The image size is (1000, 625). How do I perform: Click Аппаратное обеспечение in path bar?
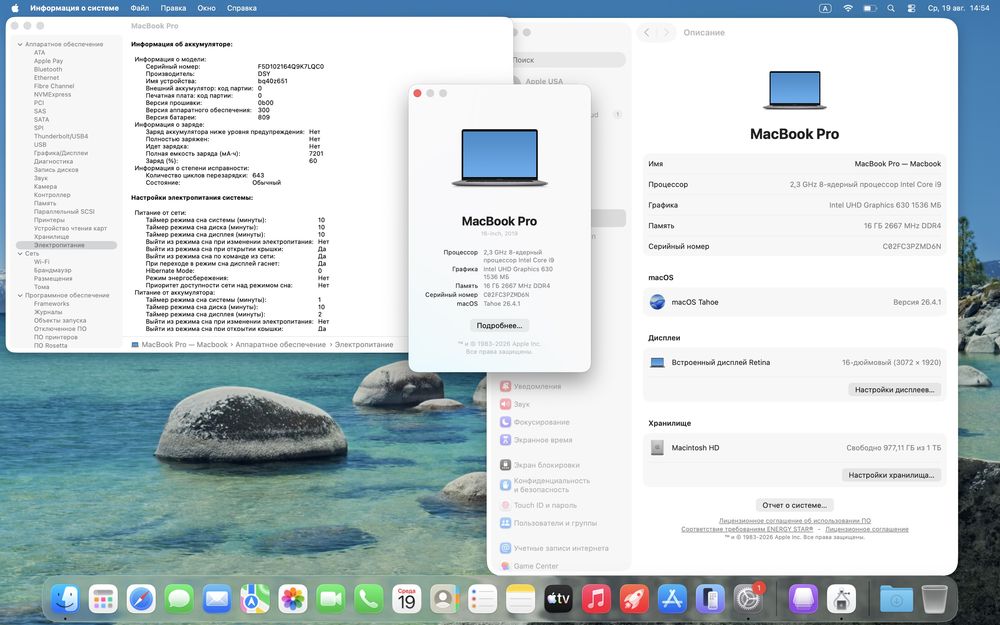coord(281,344)
